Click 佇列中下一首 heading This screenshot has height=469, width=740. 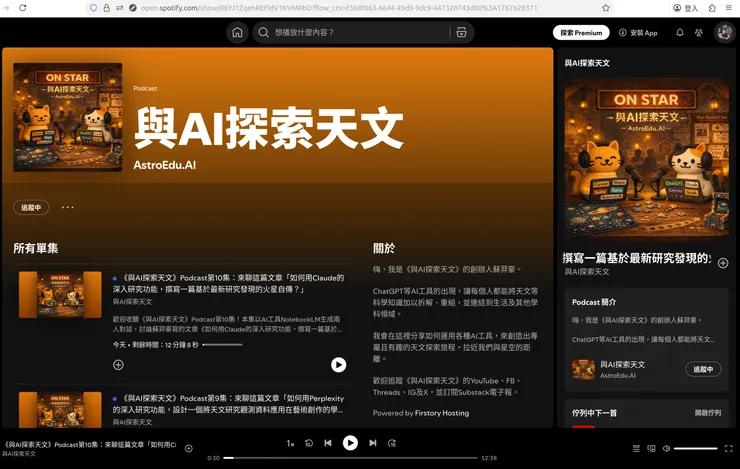click(594, 413)
